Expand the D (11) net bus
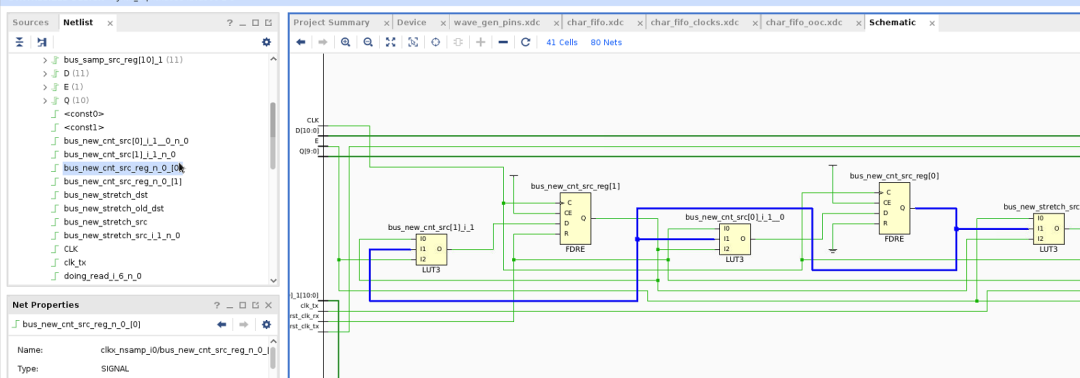Viewport: 1080px width, 378px height. coord(45,74)
